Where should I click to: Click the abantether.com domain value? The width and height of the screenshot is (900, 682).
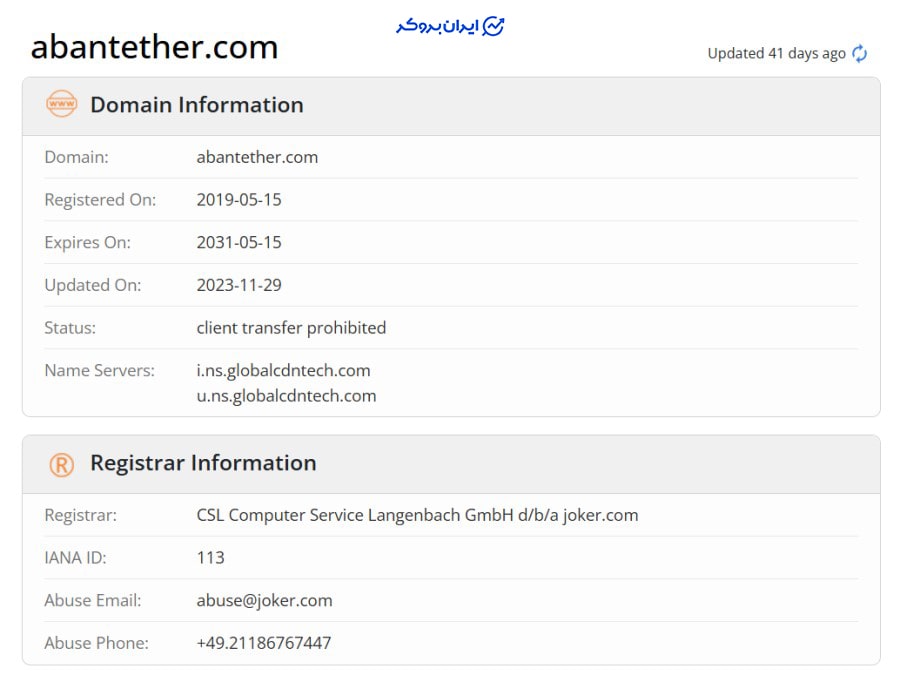point(257,157)
